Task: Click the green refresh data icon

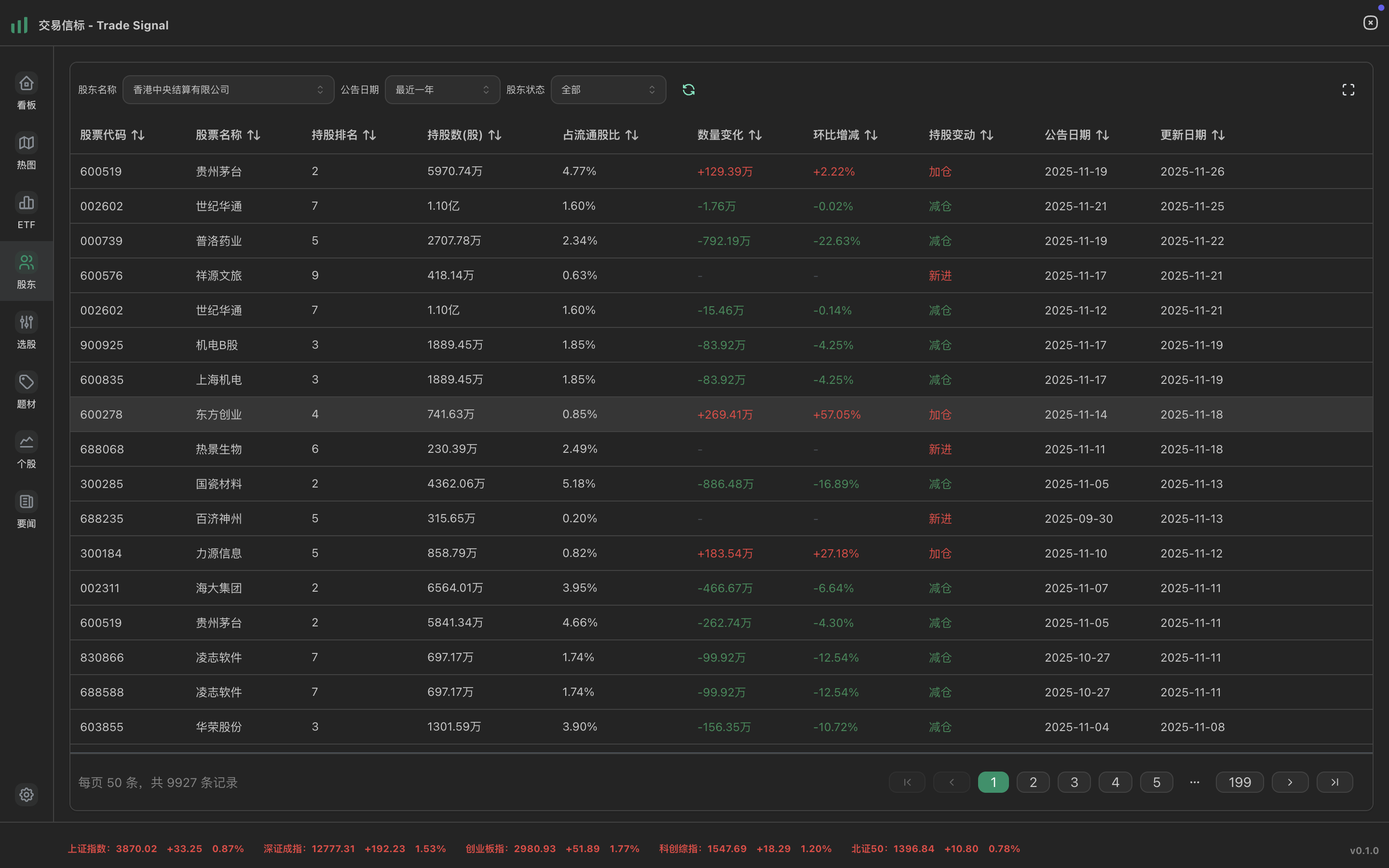Action: click(x=688, y=90)
